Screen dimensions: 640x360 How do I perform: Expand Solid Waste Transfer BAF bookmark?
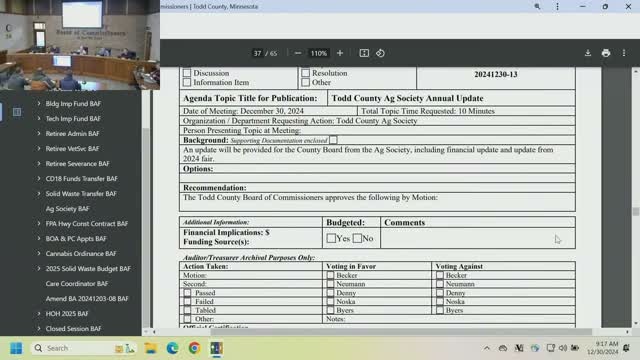pyautogui.click(x=39, y=193)
